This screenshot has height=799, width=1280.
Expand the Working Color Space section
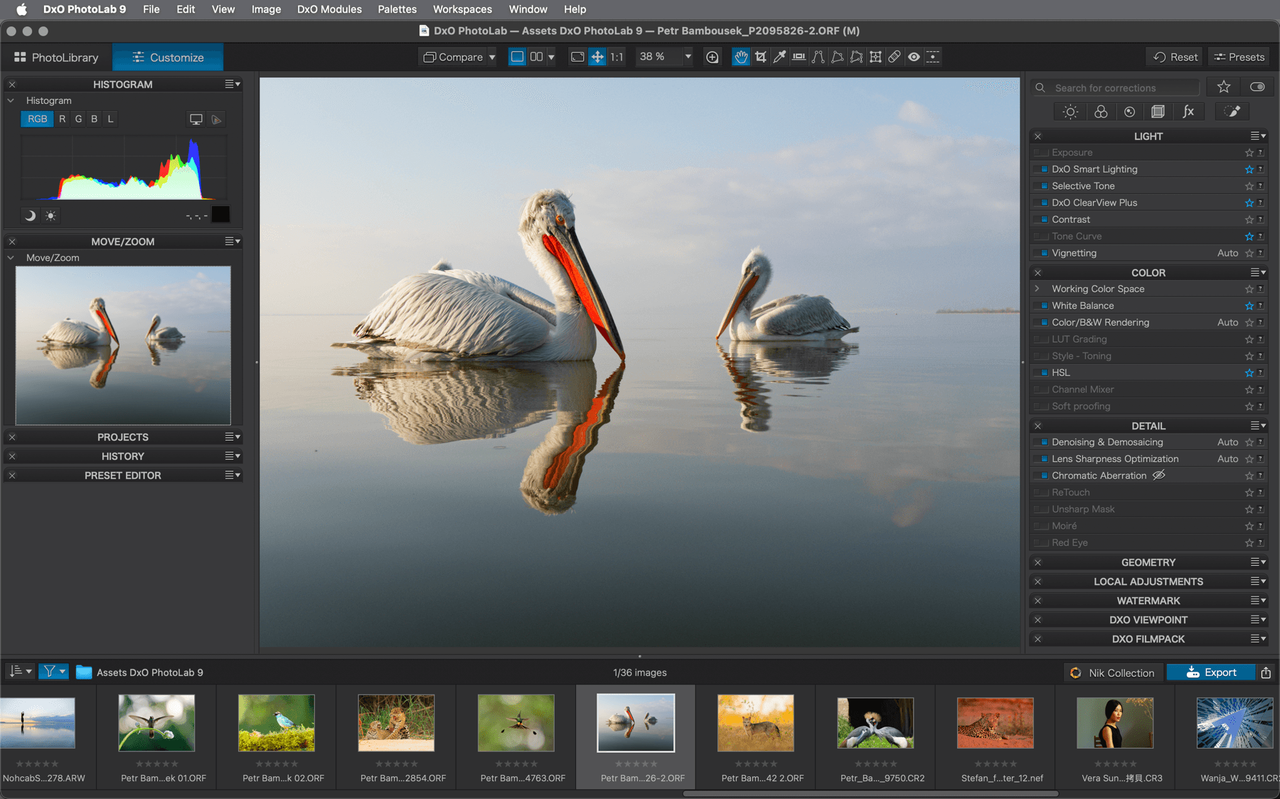(1040, 288)
